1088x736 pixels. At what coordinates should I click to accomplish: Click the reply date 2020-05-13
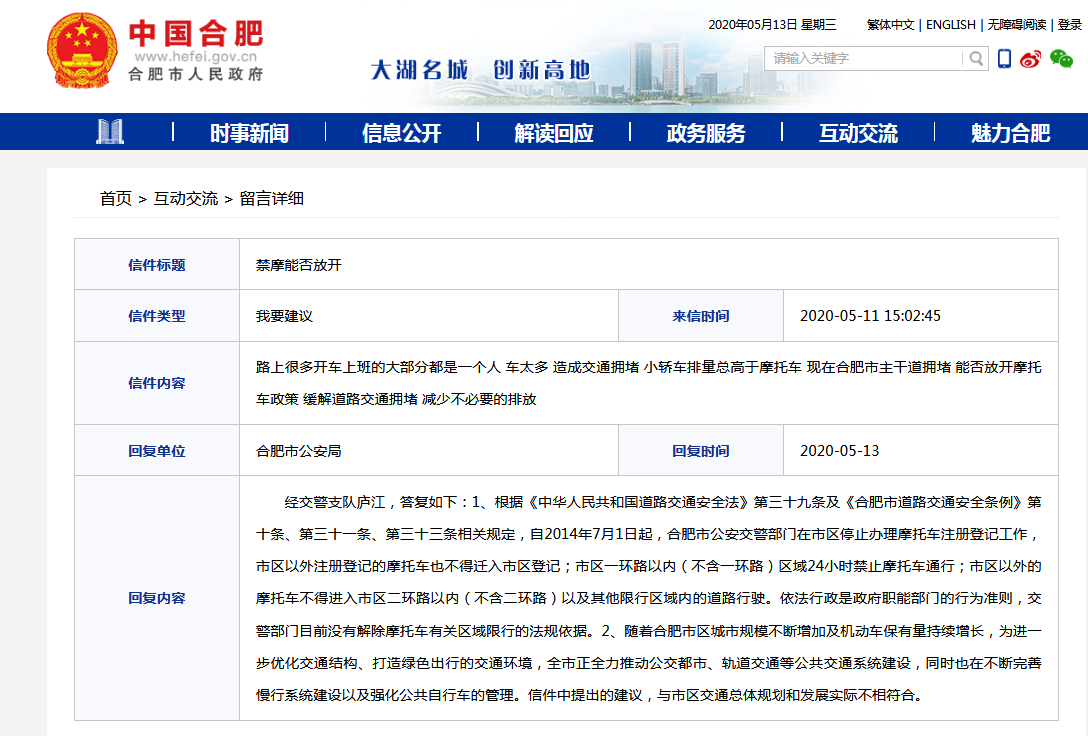[840, 451]
